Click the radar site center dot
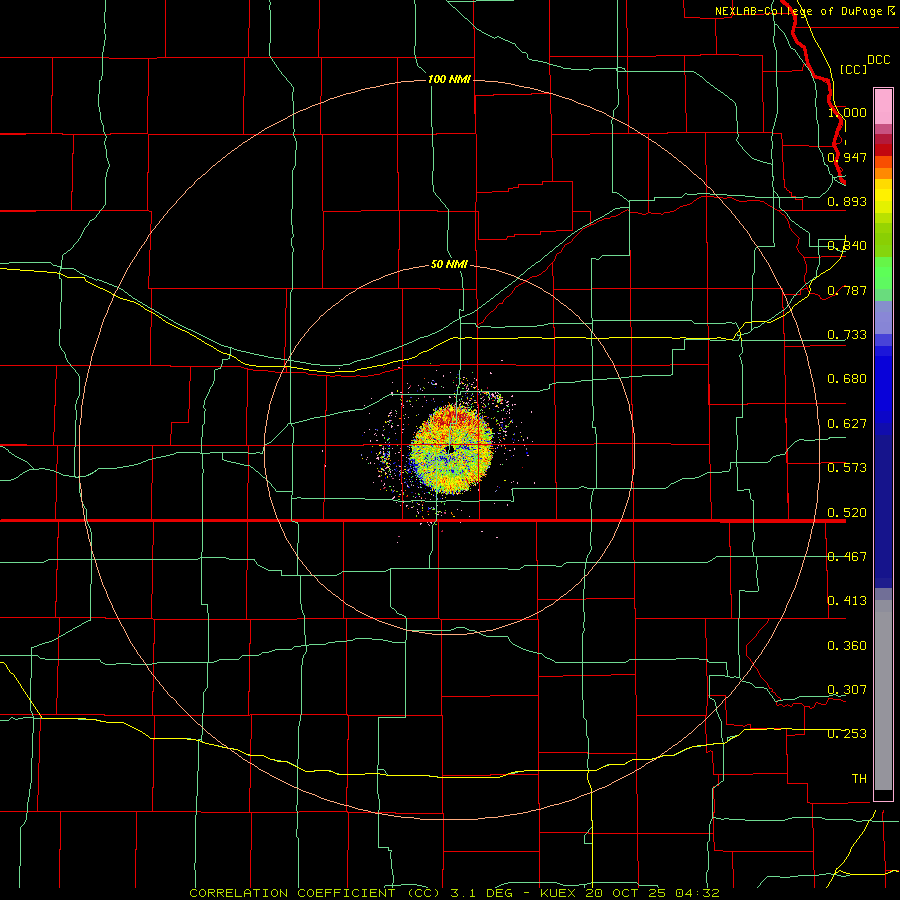900x900 pixels. click(451, 449)
